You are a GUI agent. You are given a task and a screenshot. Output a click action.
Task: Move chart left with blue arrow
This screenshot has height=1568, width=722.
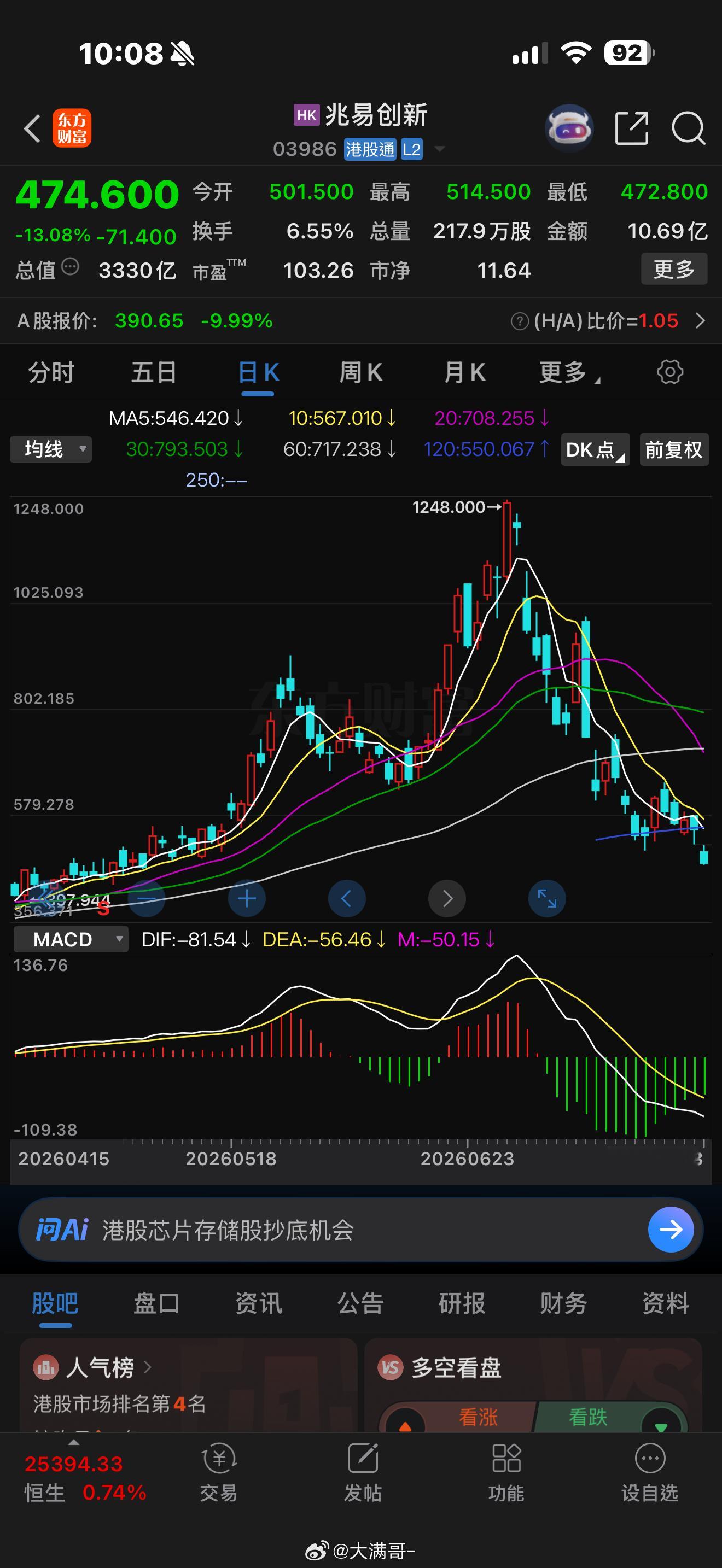[346, 898]
